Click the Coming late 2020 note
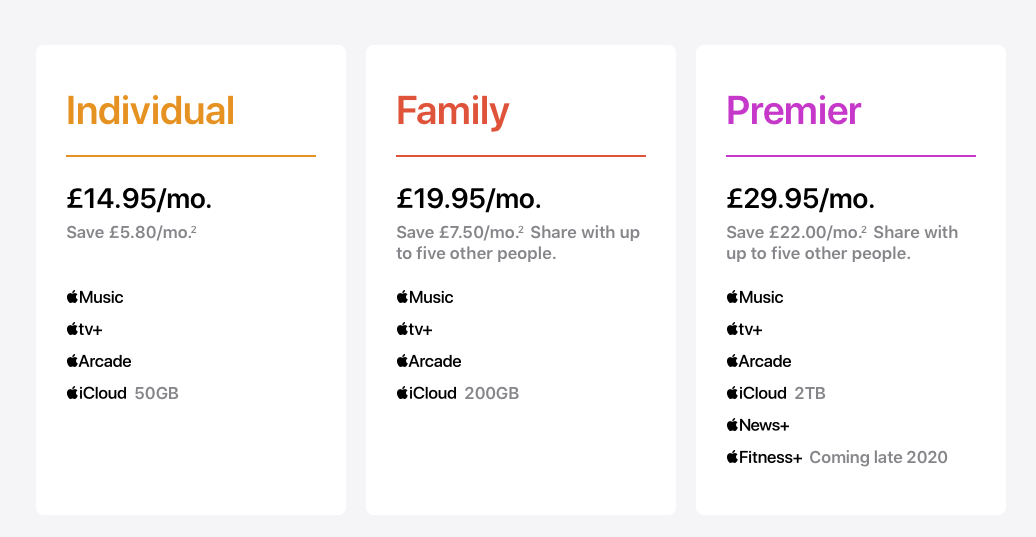The width and height of the screenshot is (1036, 537). point(878,457)
